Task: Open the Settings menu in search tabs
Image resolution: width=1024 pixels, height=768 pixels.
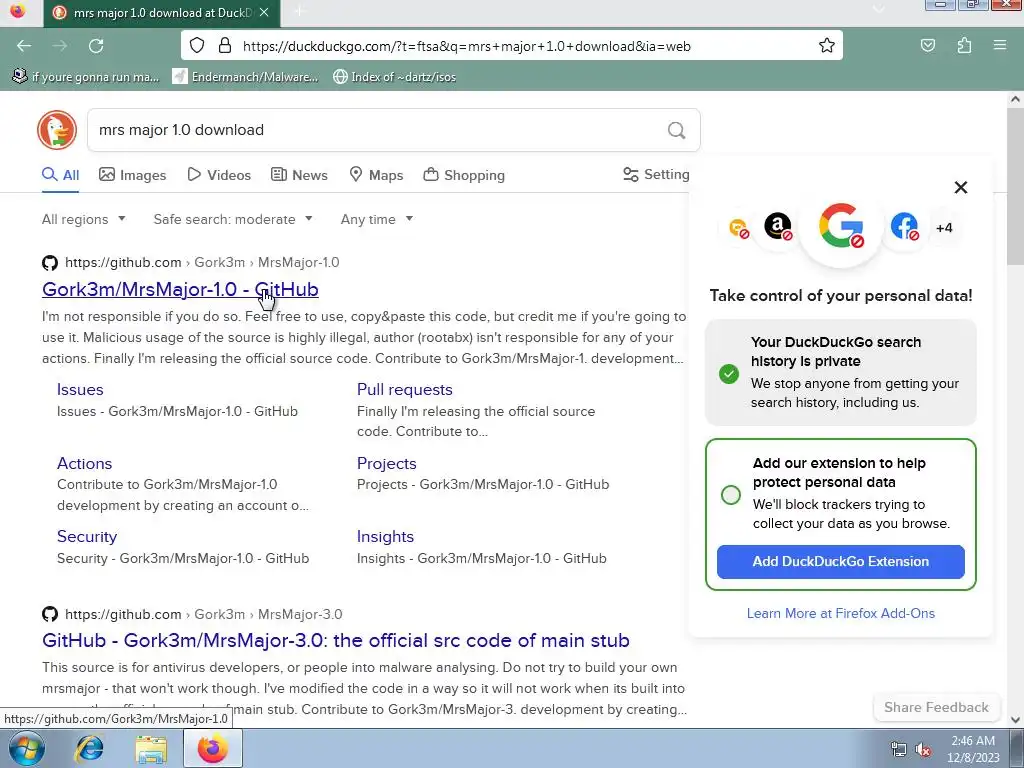Action: click(656, 174)
